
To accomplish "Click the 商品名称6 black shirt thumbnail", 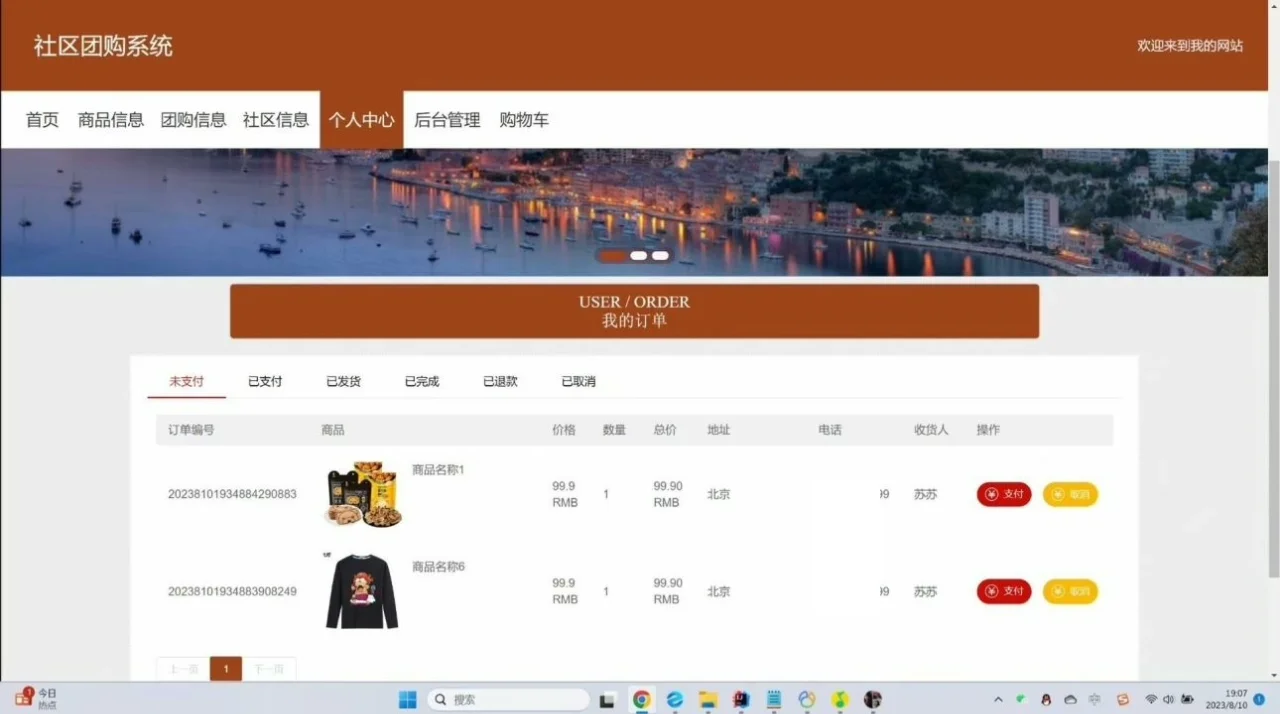I will (361, 590).
